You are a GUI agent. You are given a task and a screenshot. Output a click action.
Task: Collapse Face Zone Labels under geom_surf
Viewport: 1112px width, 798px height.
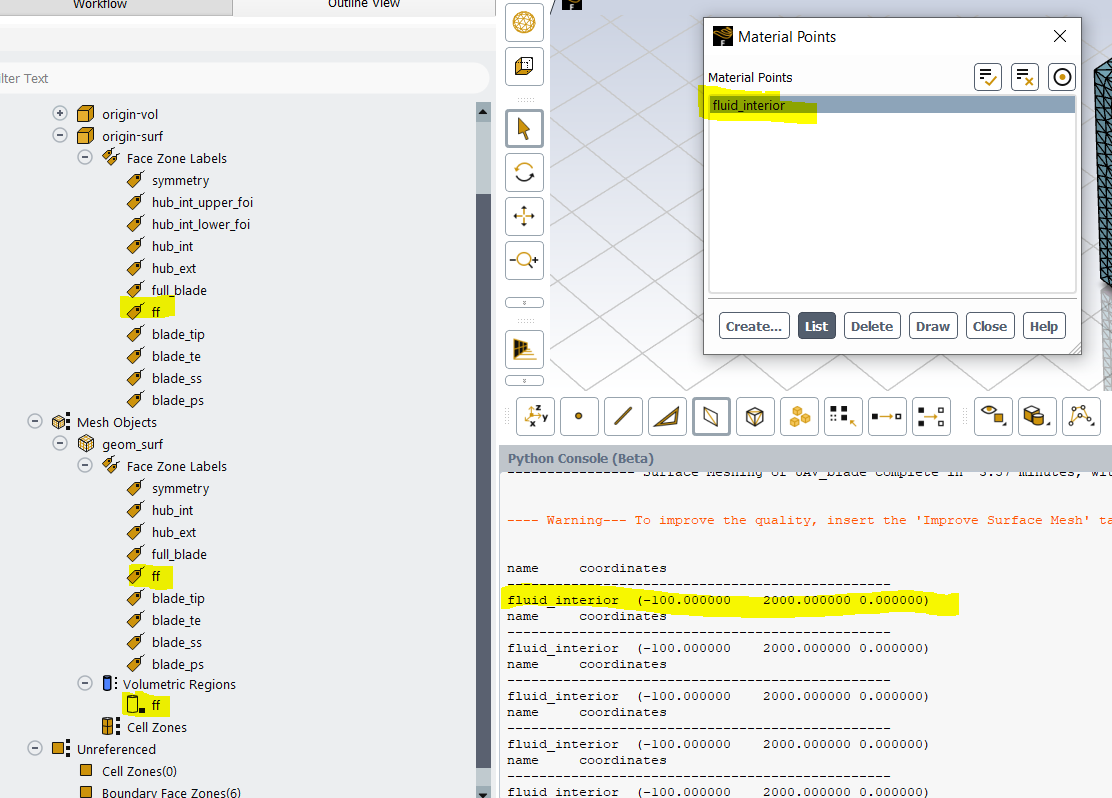click(x=85, y=465)
